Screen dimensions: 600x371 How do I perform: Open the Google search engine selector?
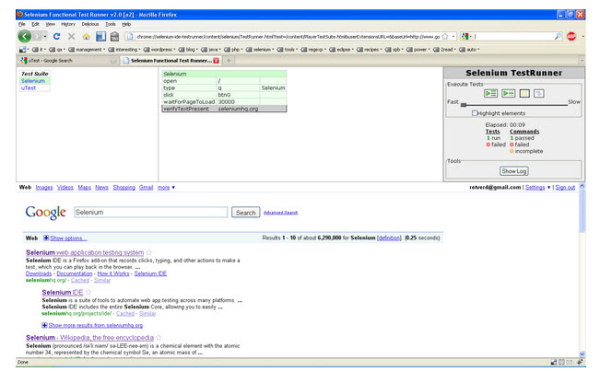coord(466,36)
